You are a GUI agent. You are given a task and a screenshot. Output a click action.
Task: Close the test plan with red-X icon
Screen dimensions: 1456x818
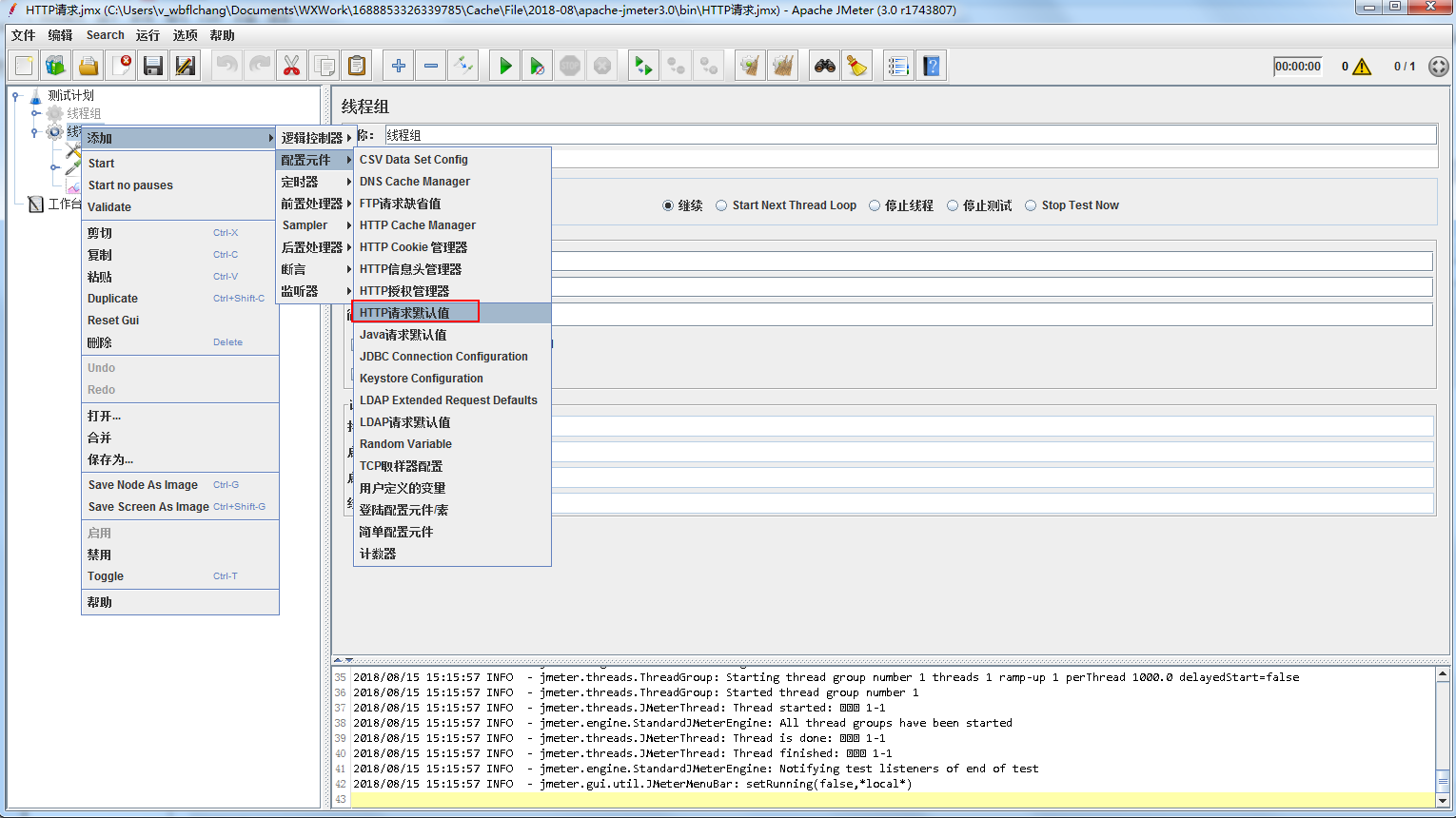pyautogui.click(x=121, y=66)
